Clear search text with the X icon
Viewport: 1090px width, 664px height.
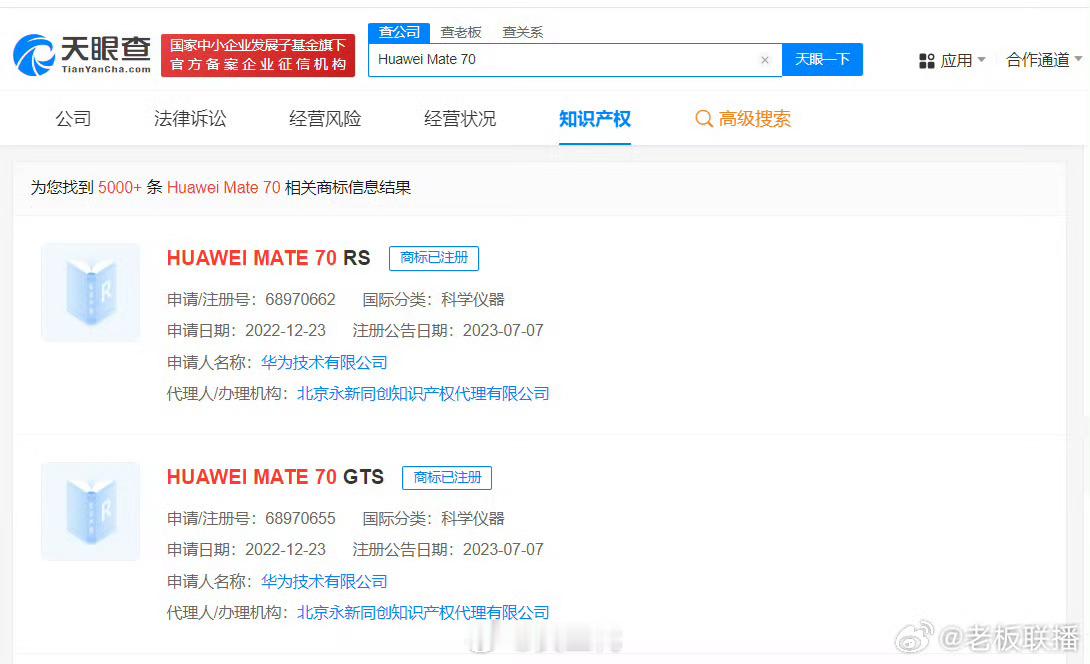click(x=765, y=60)
